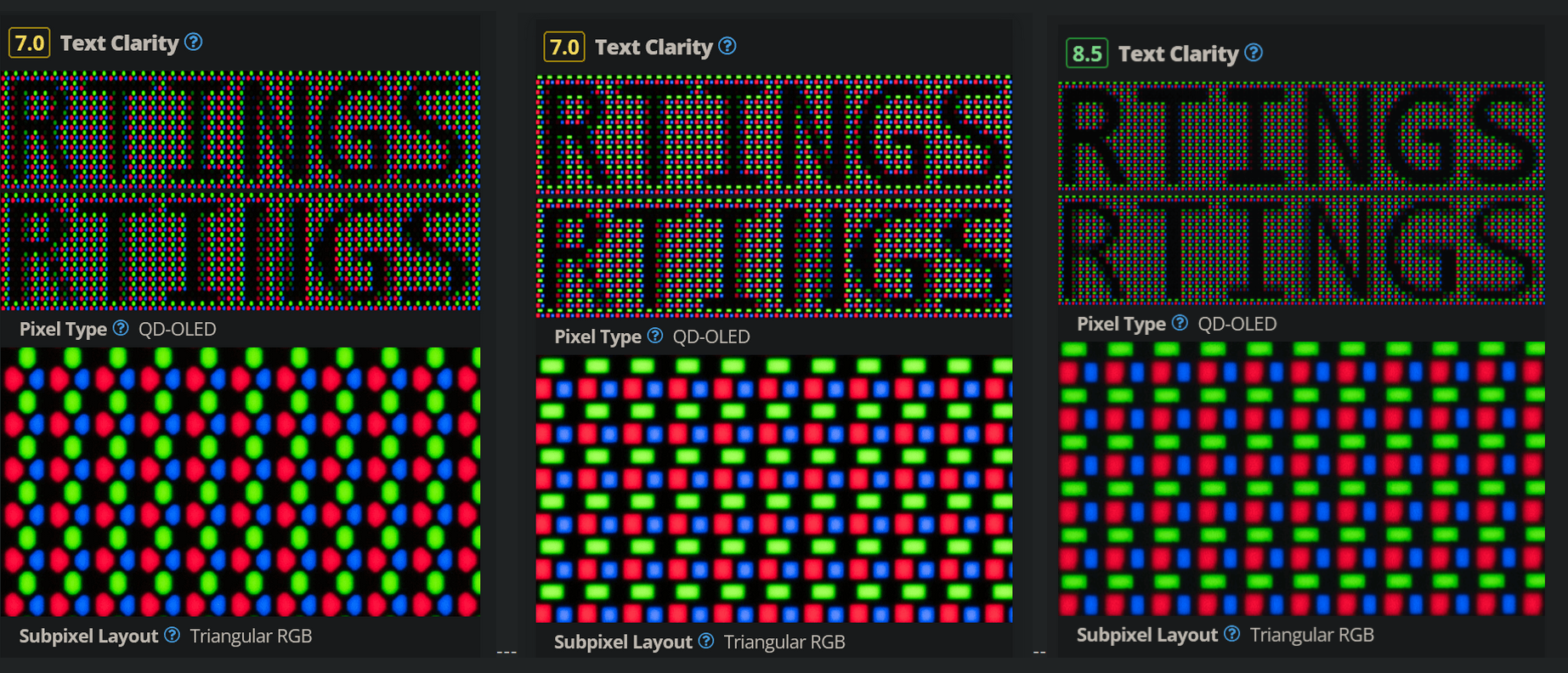This screenshot has width=1568, height=673.
Task: Click 'QD-OLED' value in middle panel
Action: [x=711, y=337]
